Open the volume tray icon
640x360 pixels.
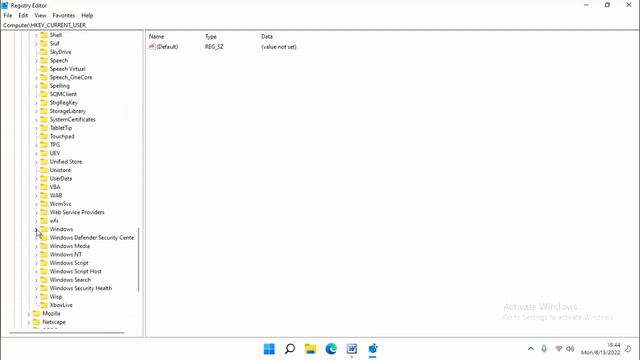(570, 349)
